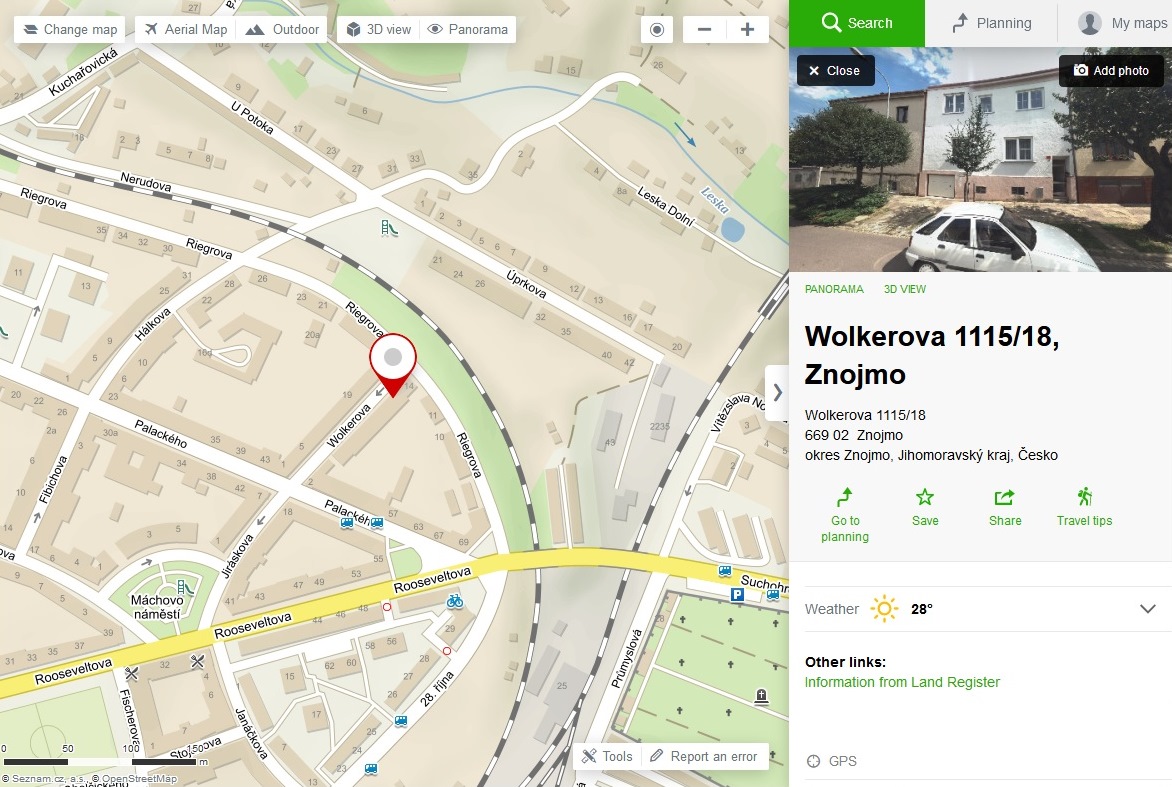Switch to the Outdoor map layer
This screenshot has width=1172, height=787.
[x=283, y=30]
